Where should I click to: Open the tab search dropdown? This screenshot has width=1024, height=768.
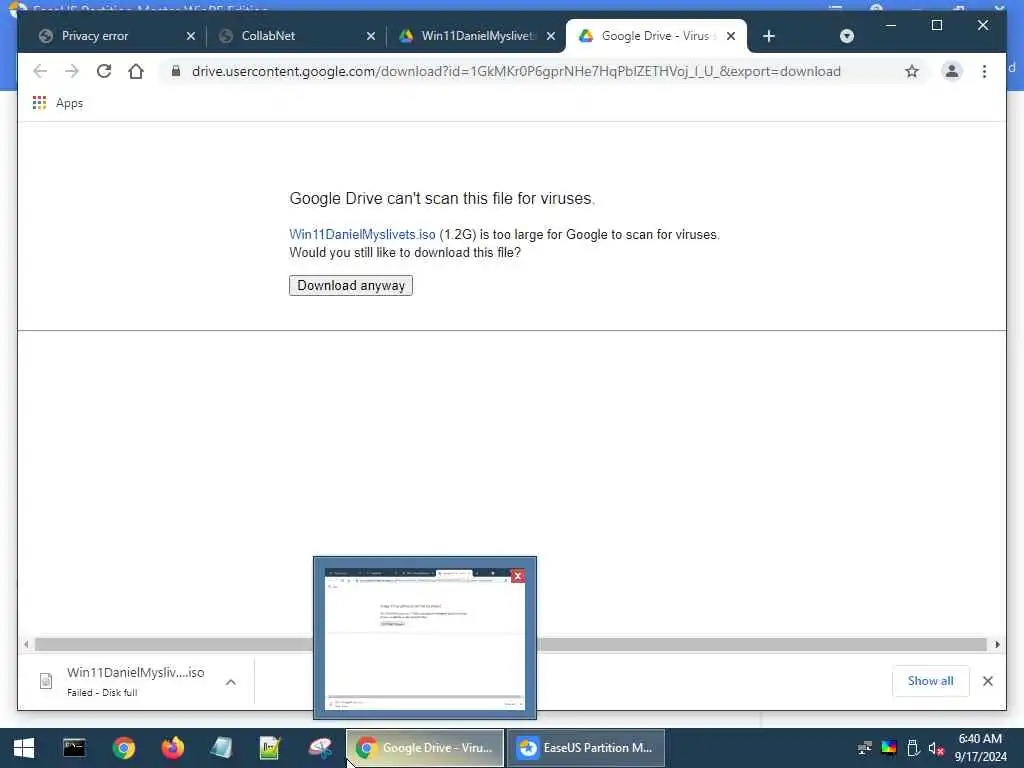click(x=846, y=36)
